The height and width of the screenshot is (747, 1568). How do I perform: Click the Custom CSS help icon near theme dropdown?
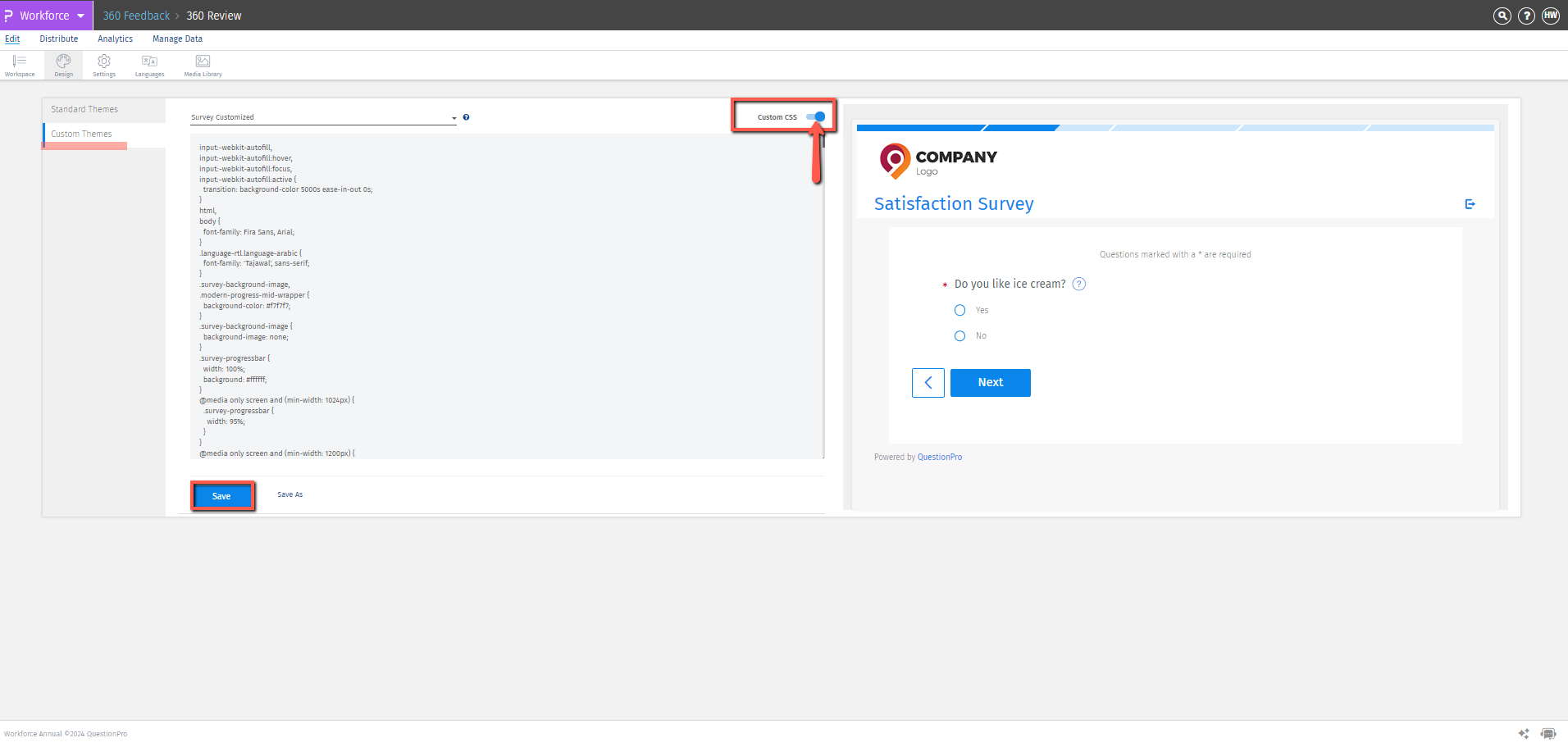coord(466,117)
